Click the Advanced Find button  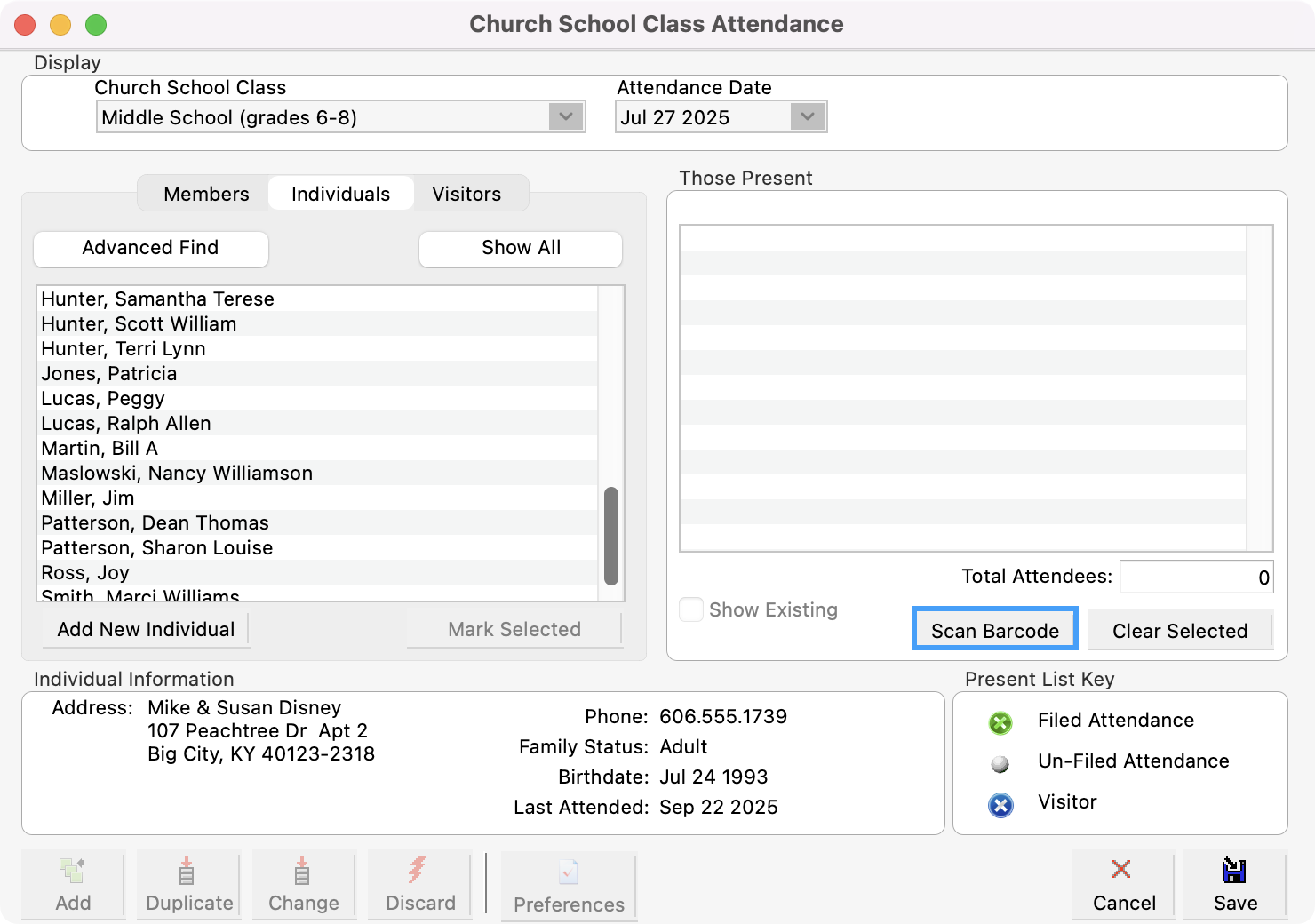pyautogui.click(x=150, y=248)
